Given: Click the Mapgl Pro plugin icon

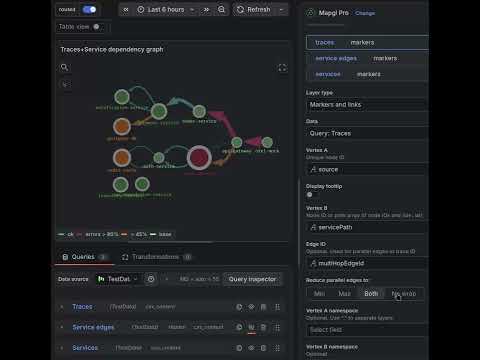Looking at the screenshot, I should [x=310, y=13].
